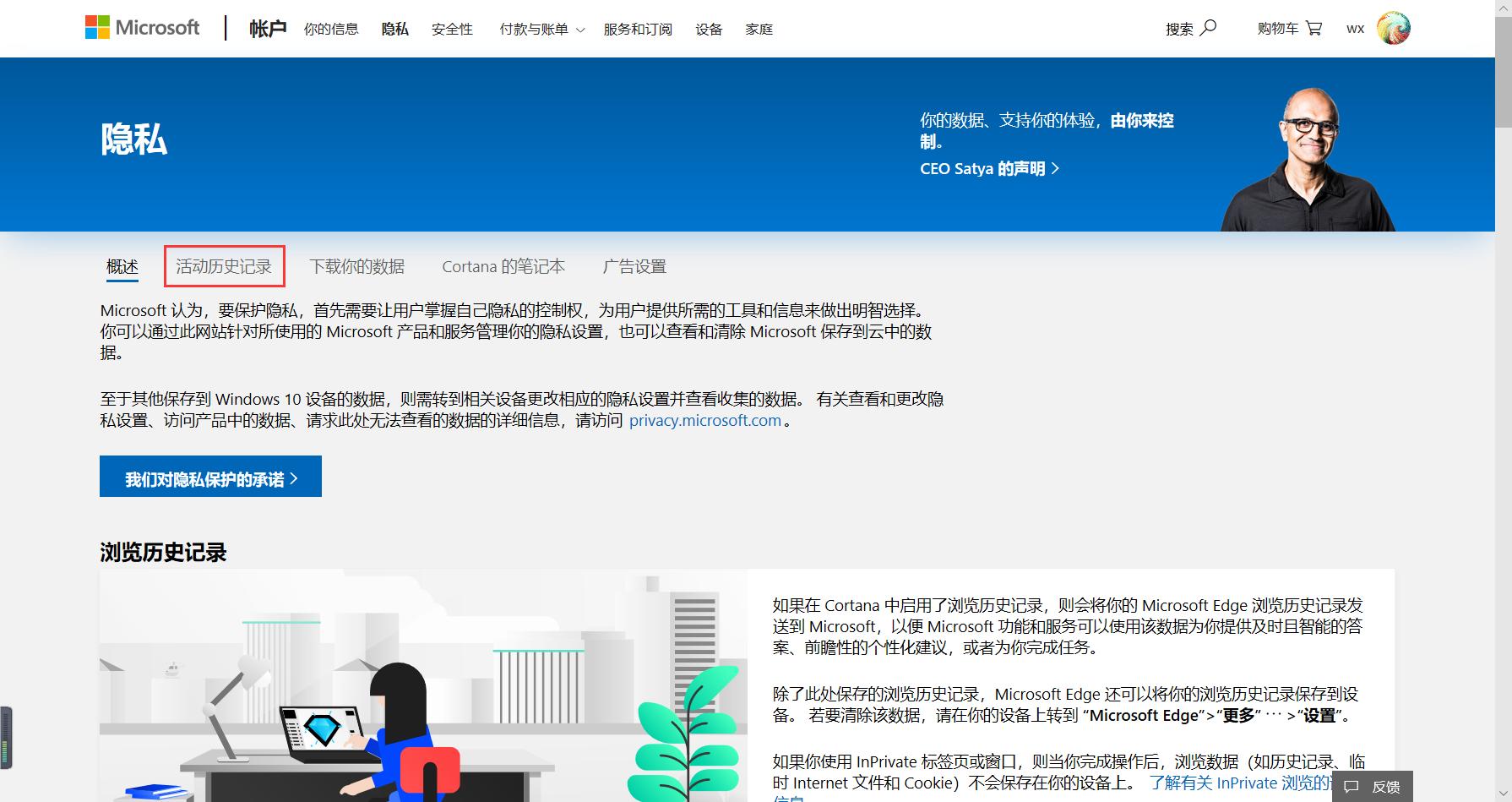Open 帐户 in the top navigation
The image size is (1512, 802).
tap(266, 28)
